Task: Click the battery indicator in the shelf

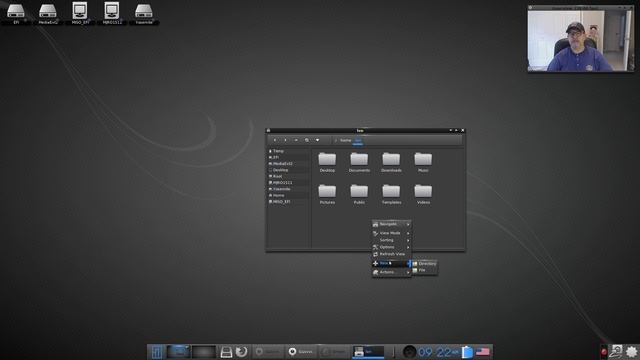Action: coord(467,351)
